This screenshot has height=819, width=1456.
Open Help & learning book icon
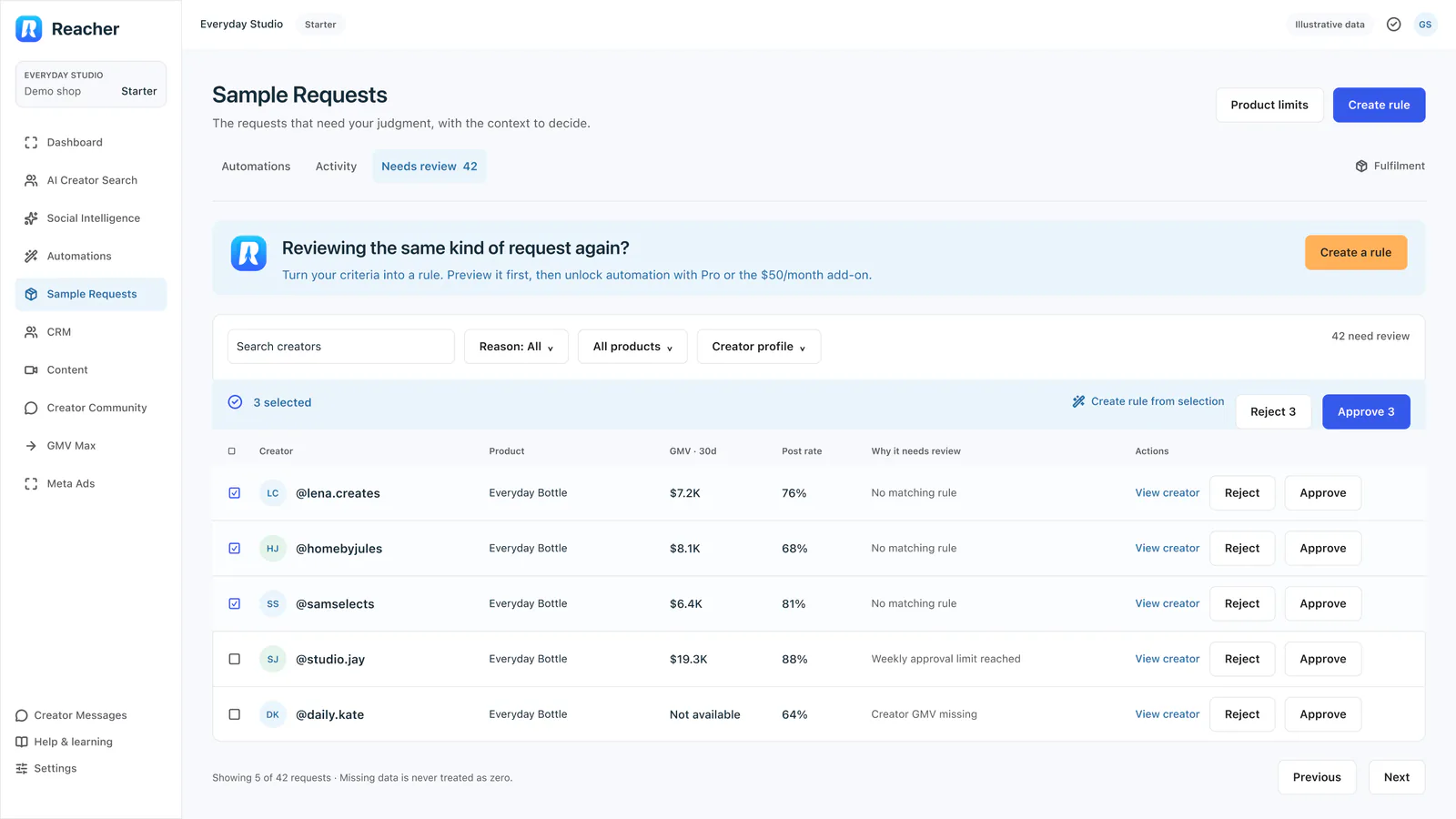(x=22, y=742)
